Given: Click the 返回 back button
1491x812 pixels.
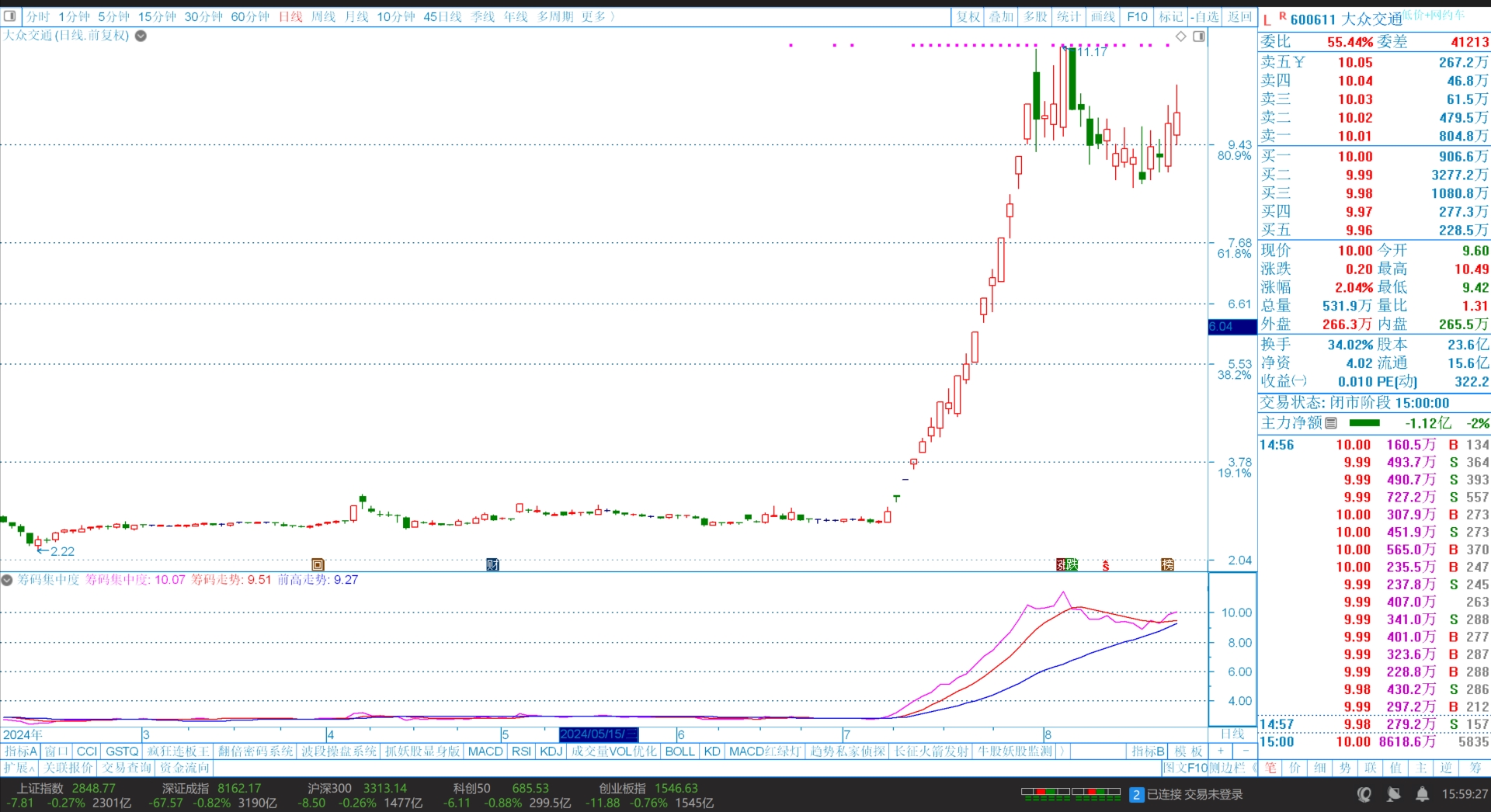Looking at the screenshot, I should tap(1240, 16).
